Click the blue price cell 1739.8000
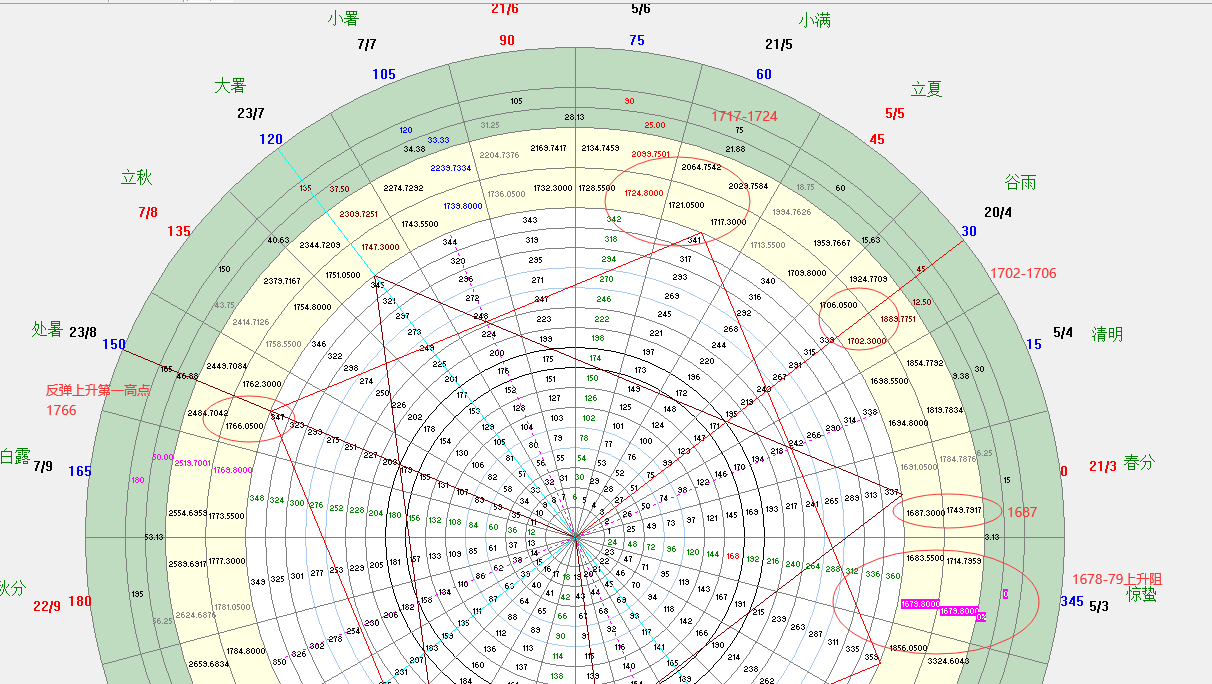Screen dimensions: 1212x684 463,206
